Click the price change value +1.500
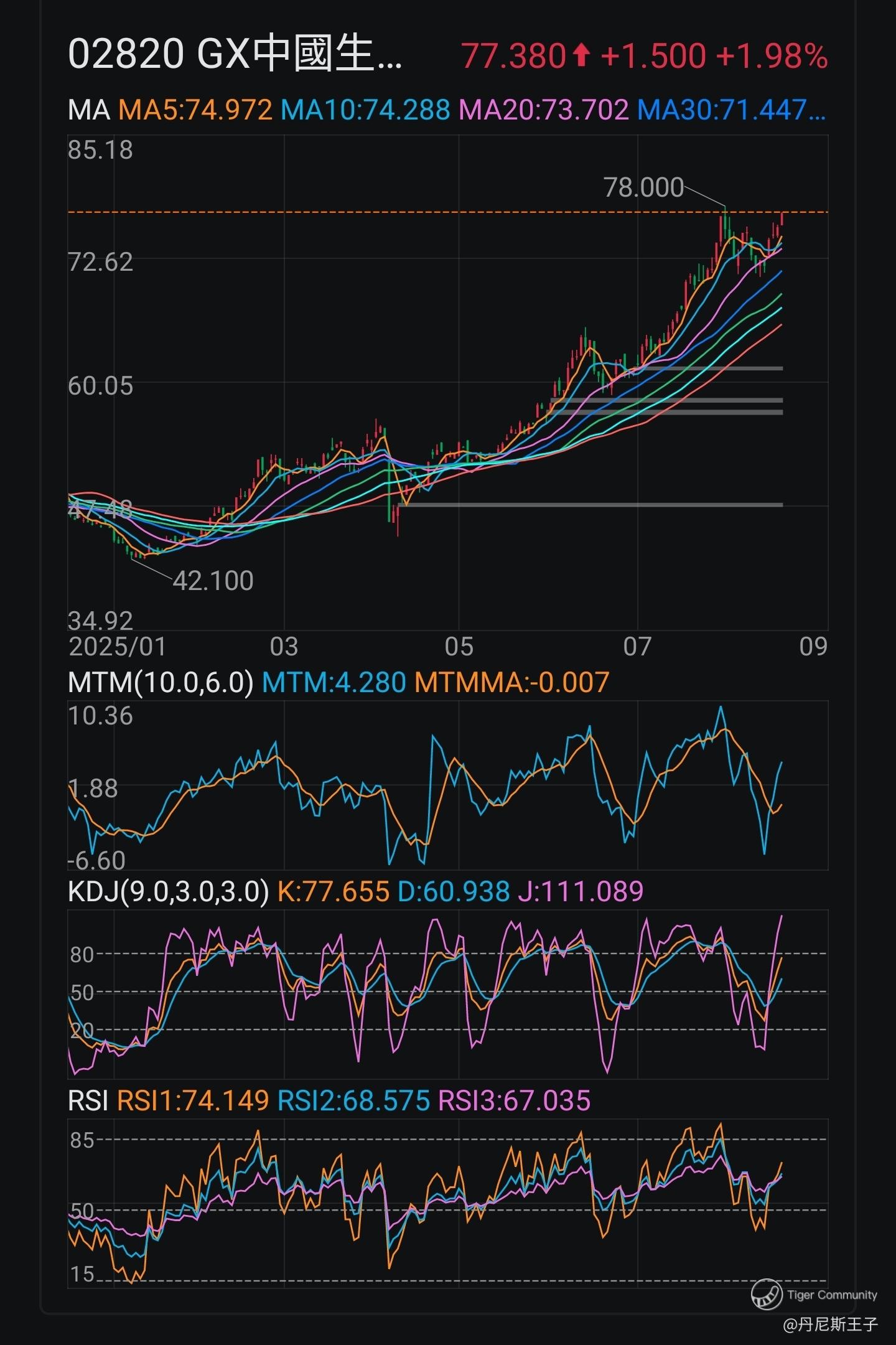Viewport: 896px width, 1345px height. (x=653, y=55)
